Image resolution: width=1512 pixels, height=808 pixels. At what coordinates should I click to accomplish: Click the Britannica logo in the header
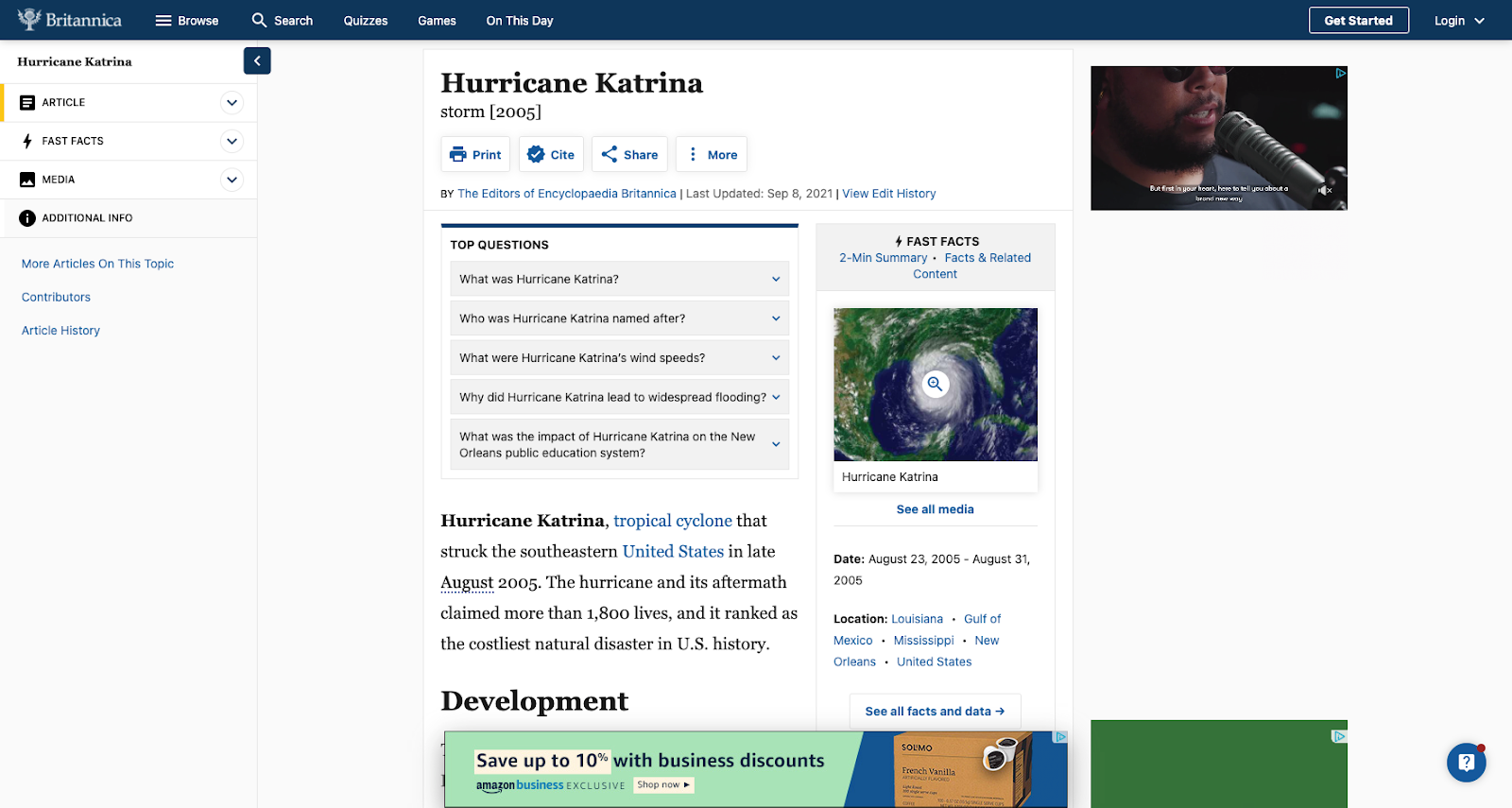click(x=70, y=20)
